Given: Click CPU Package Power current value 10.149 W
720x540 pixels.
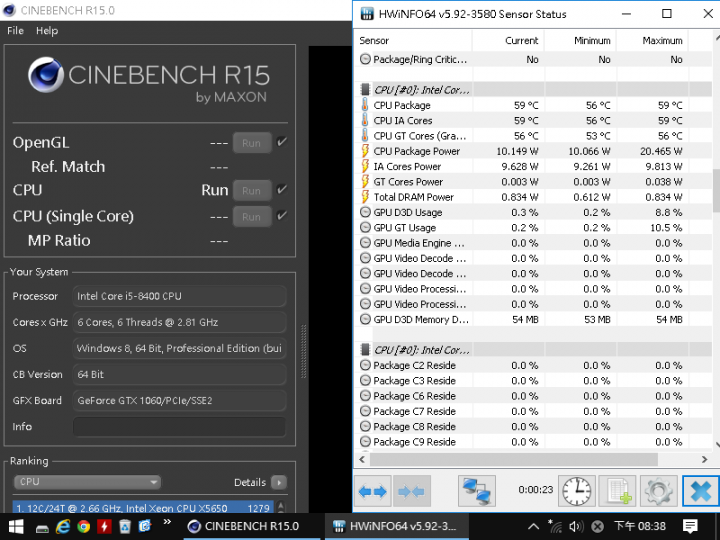Looking at the screenshot, I should pyautogui.click(x=518, y=151).
